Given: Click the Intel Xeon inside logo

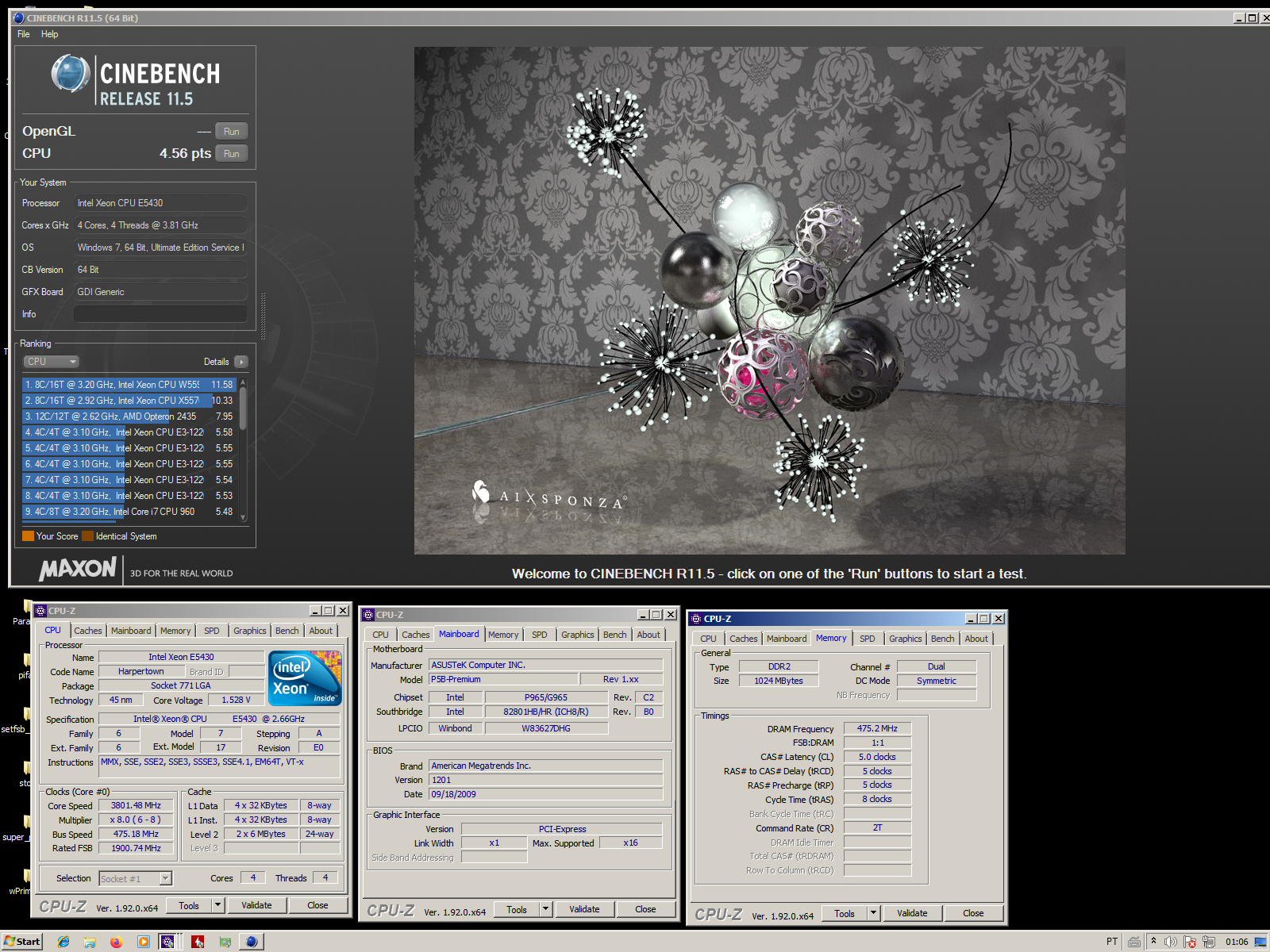Looking at the screenshot, I should 306,678.
